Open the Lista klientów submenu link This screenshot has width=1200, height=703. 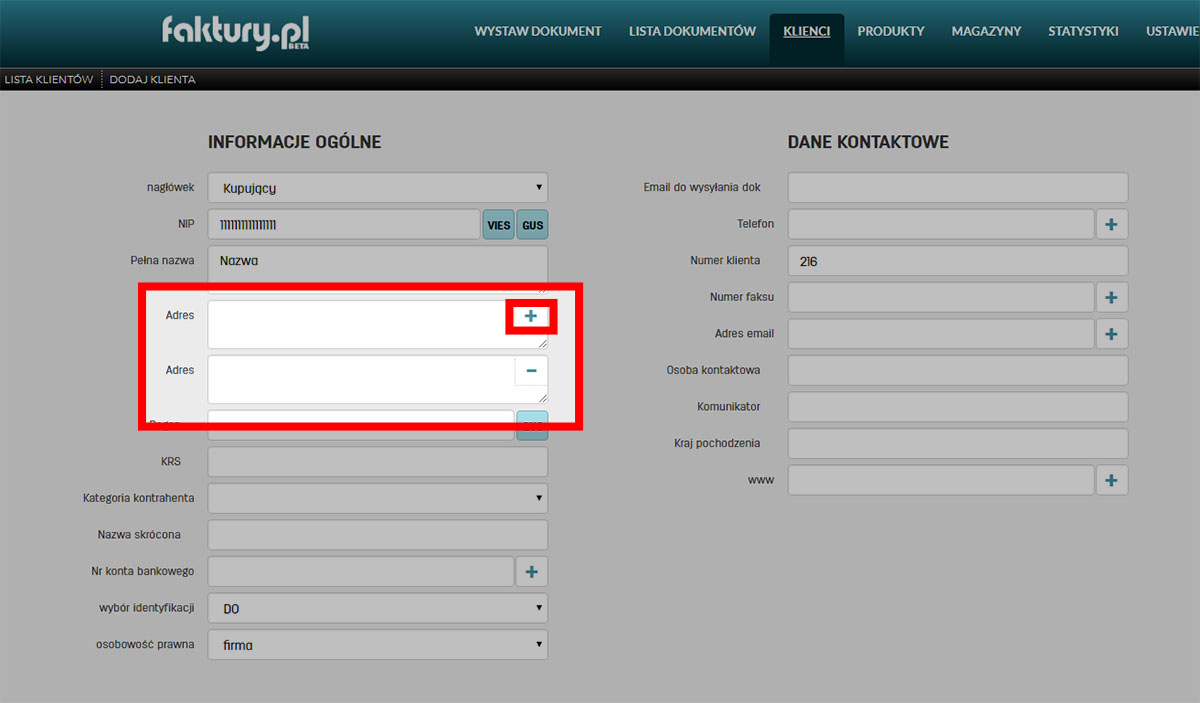pyautogui.click(x=49, y=79)
